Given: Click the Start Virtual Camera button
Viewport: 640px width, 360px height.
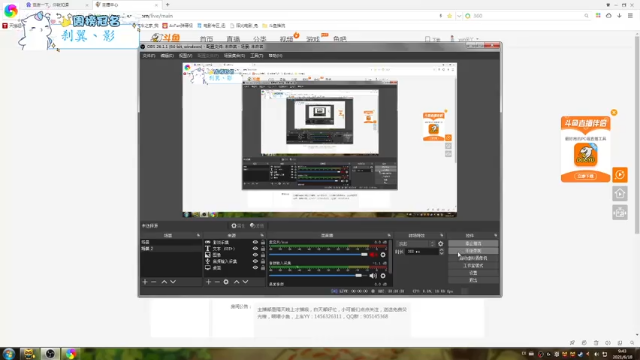Looking at the screenshot, I should click(473, 258).
